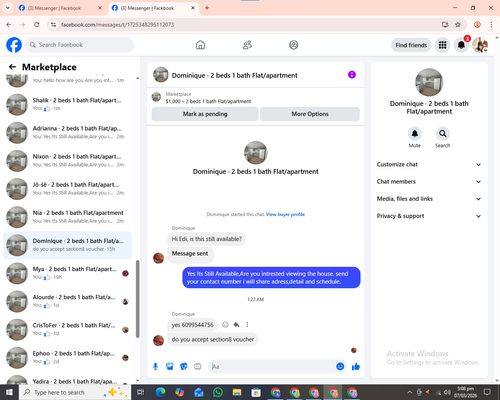The image size is (500, 400).
Task: Expand the Chat members section
Action: pyautogui.click(x=429, y=182)
